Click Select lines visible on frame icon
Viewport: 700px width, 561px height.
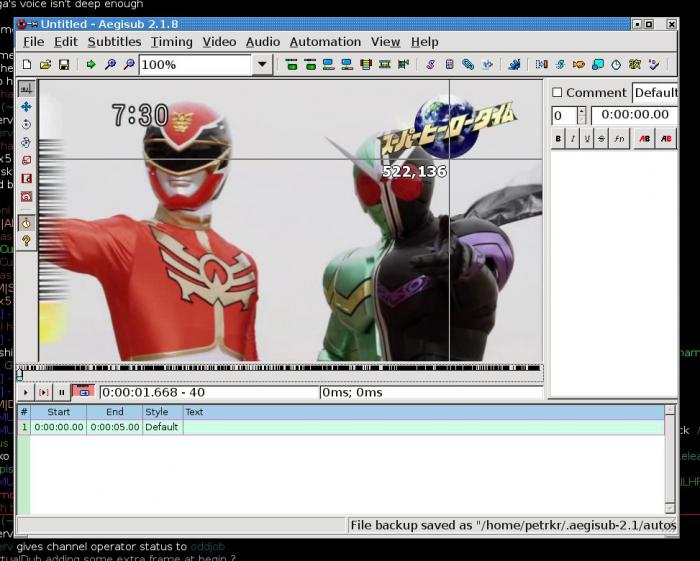(366, 65)
